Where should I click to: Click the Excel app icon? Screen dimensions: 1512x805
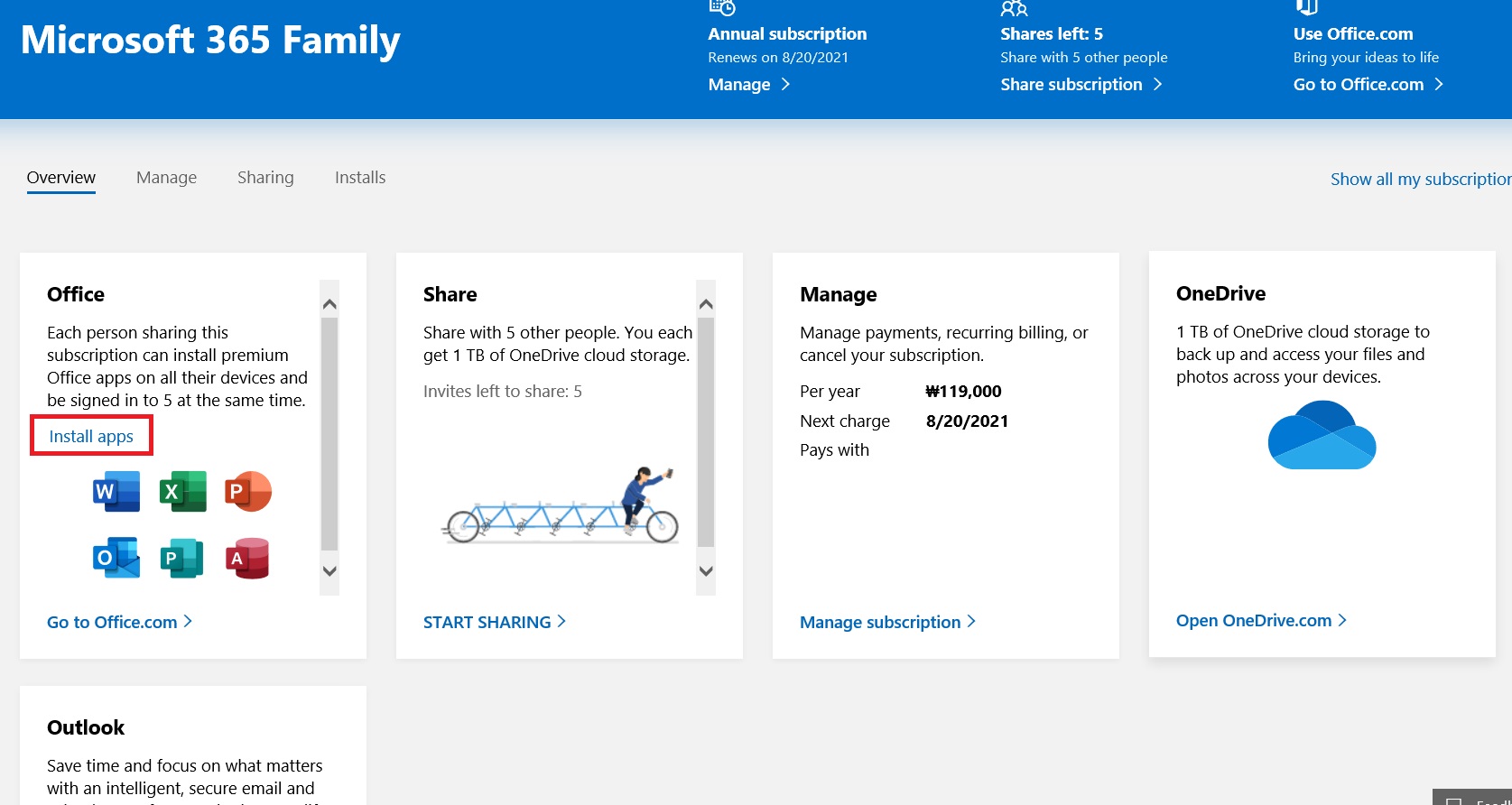tap(183, 492)
